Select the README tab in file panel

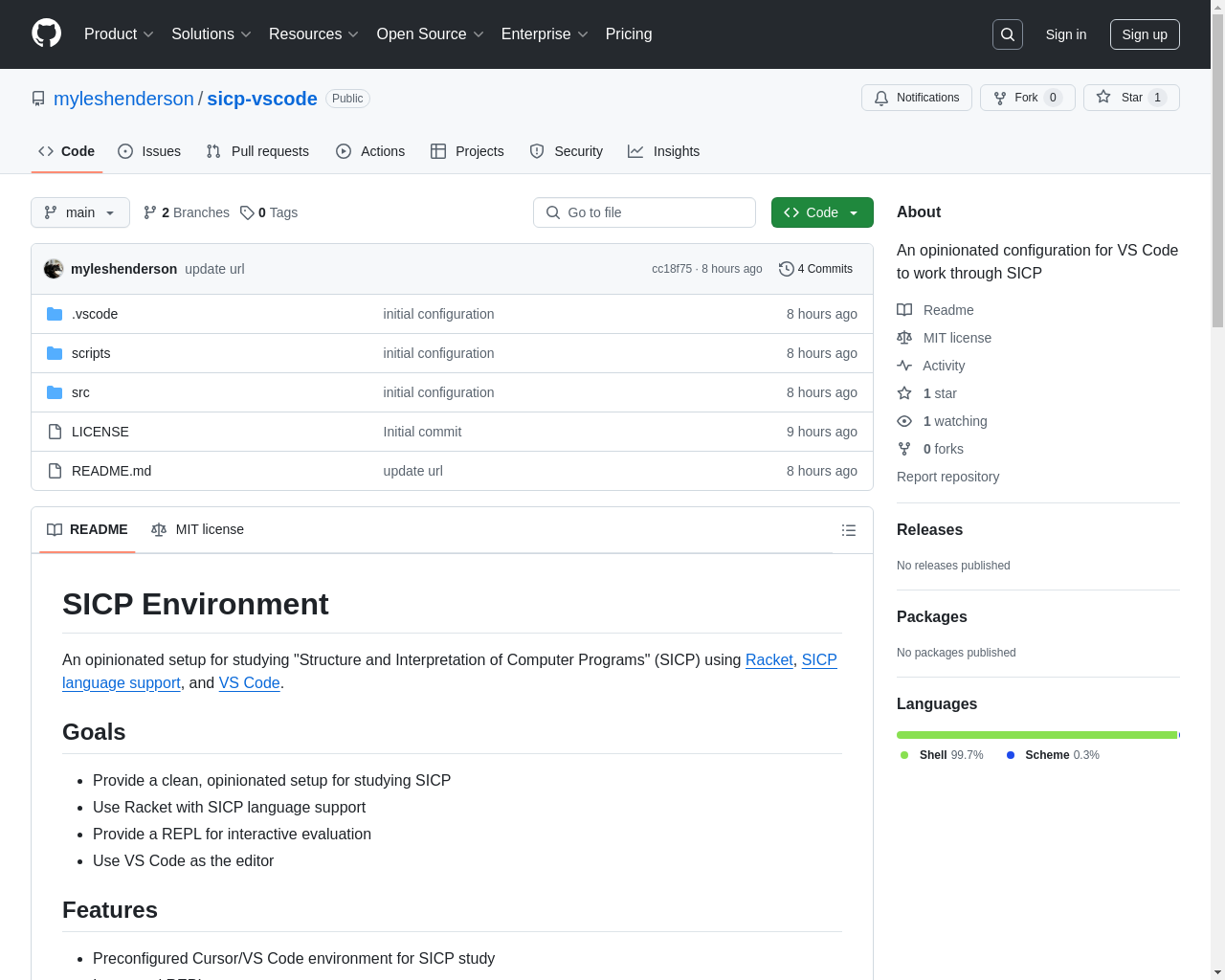click(87, 529)
